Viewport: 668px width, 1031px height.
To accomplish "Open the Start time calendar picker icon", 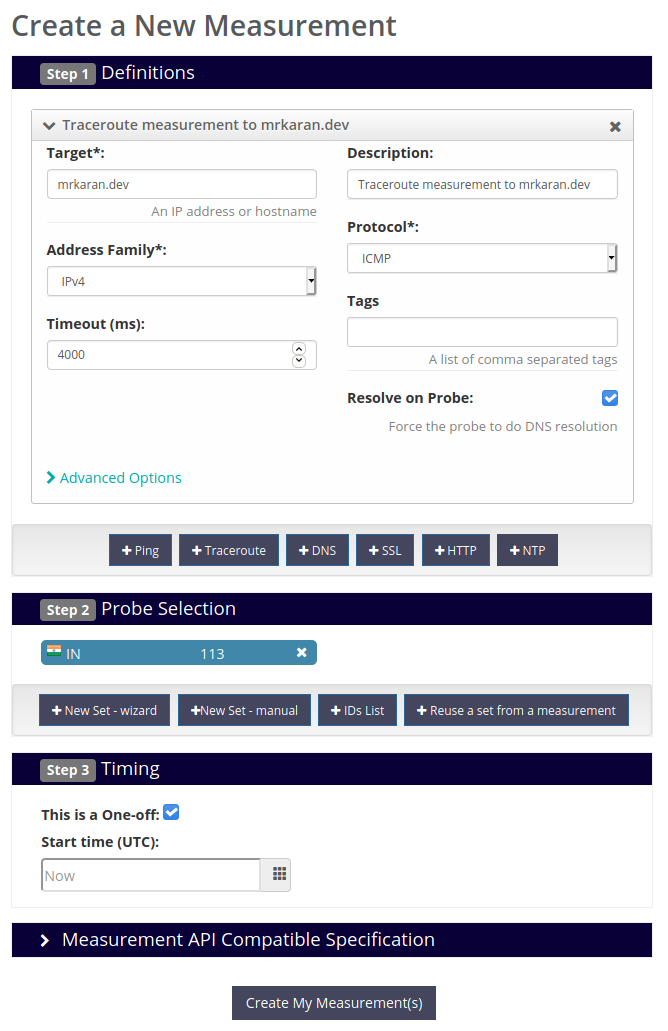I will [278, 874].
